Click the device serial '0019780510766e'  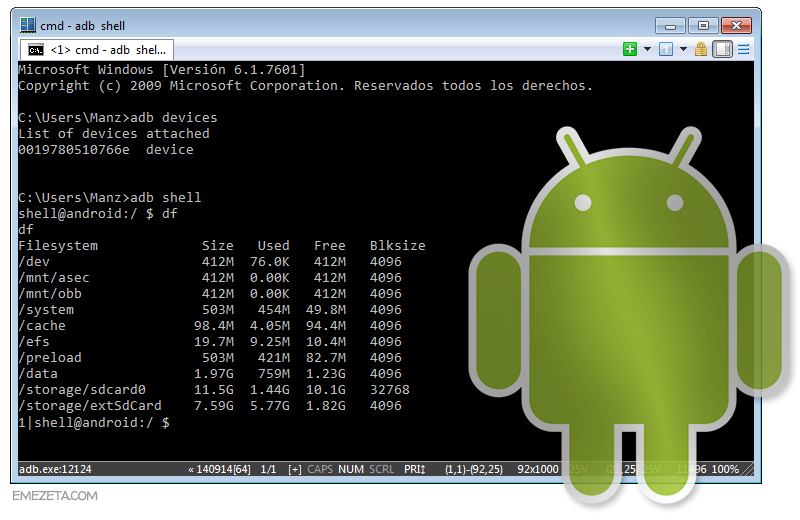coord(74,150)
